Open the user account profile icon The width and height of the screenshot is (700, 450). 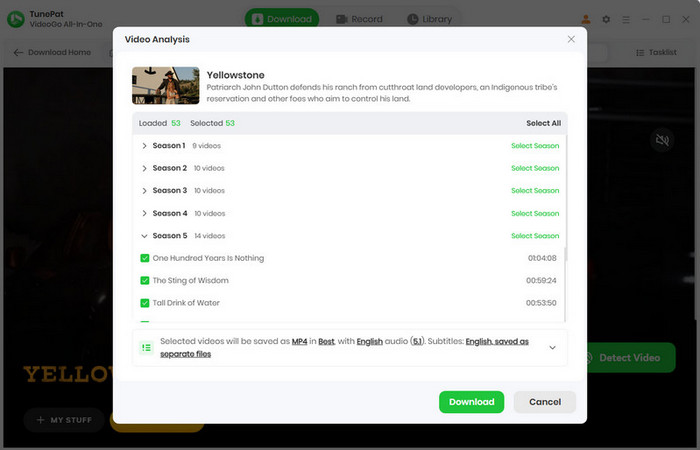(x=586, y=19)
